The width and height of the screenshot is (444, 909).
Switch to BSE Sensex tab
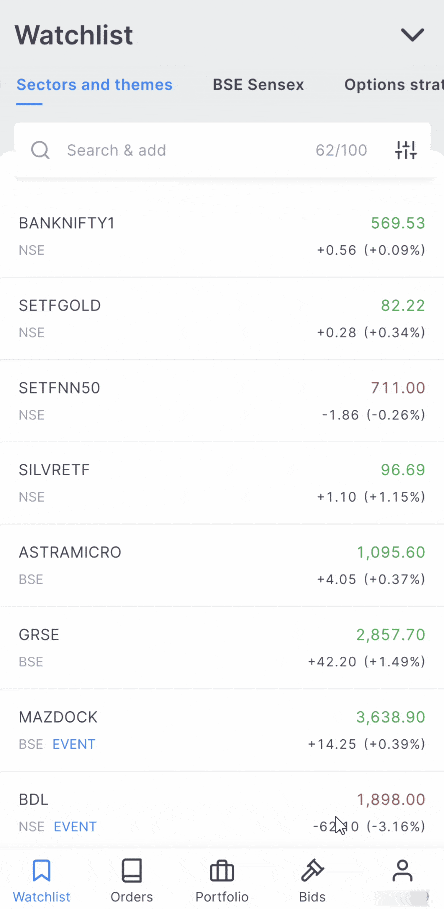point(258,85)
